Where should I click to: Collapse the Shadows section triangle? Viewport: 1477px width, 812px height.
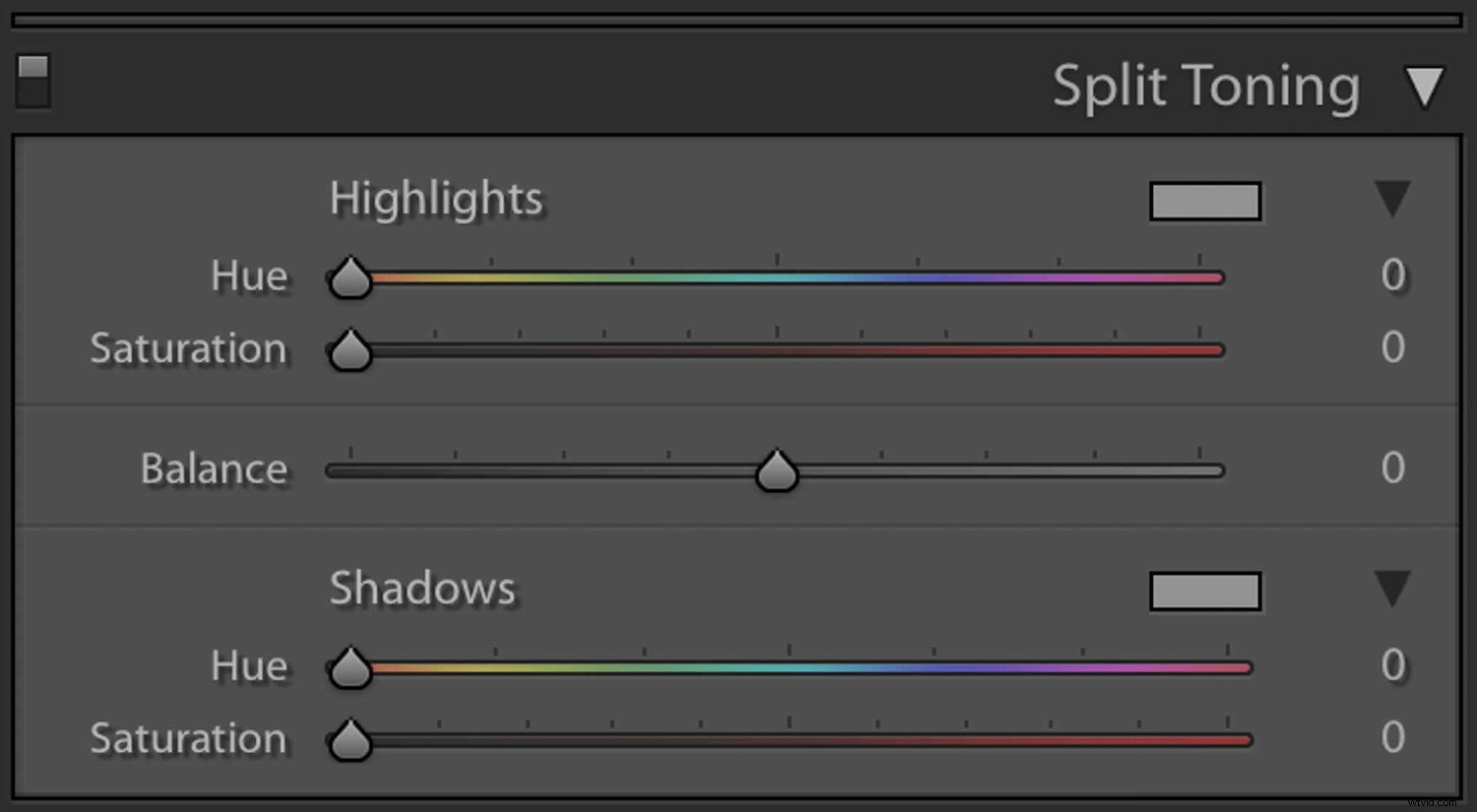[1392, 588]
